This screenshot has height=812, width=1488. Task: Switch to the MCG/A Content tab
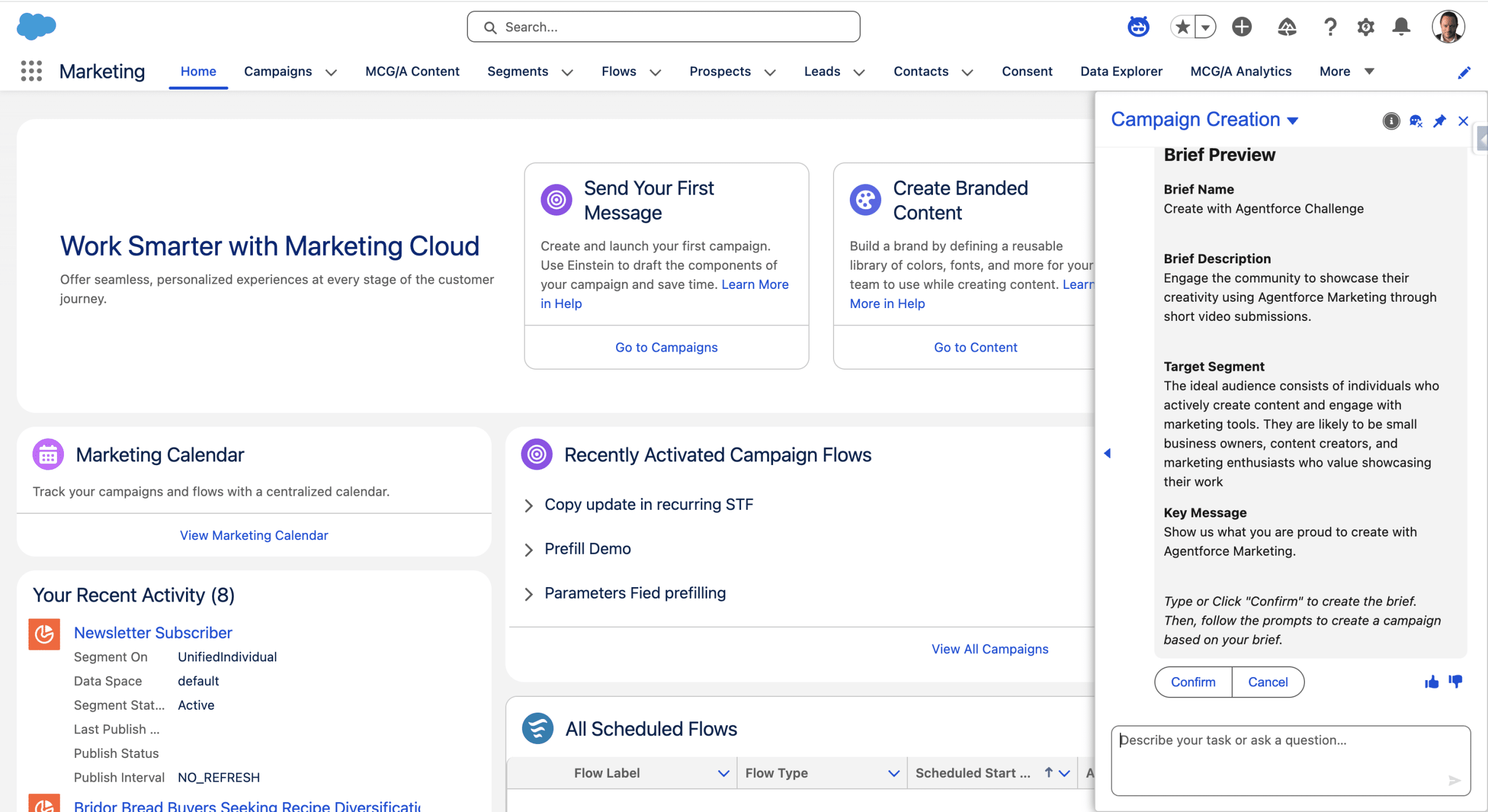pyautogui.click(x=412, y=71)
